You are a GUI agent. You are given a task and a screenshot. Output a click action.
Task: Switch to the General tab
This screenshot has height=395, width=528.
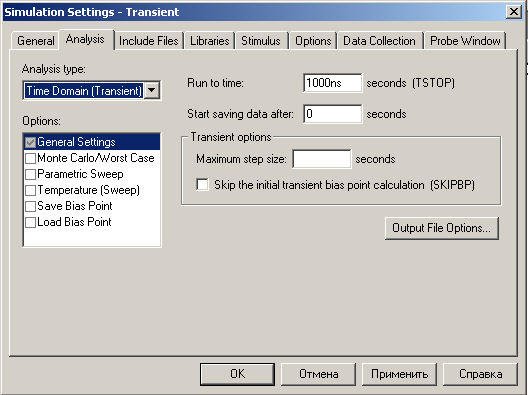pos(35,41)
